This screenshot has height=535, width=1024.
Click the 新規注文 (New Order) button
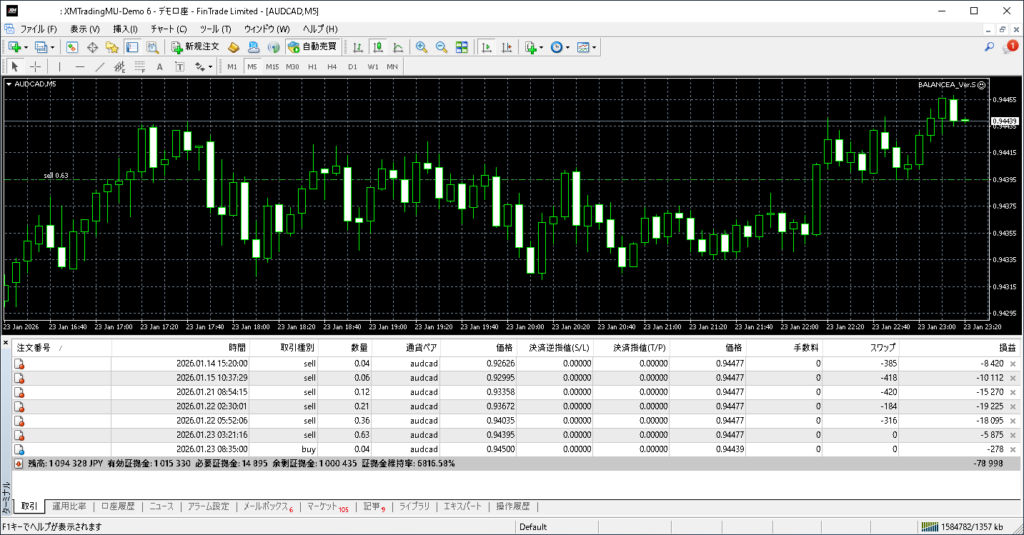(x=195, y=47)
